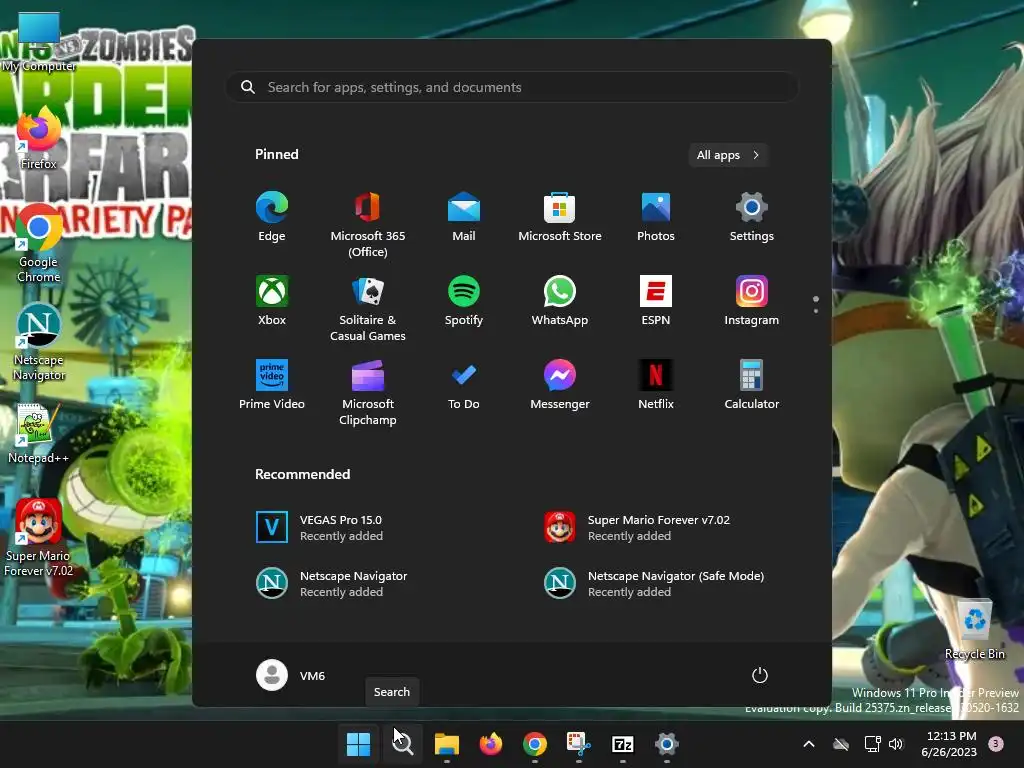The image size is (1024, 768).
Task: Open WhatsApp pinned app
Action: pos(560,301)
